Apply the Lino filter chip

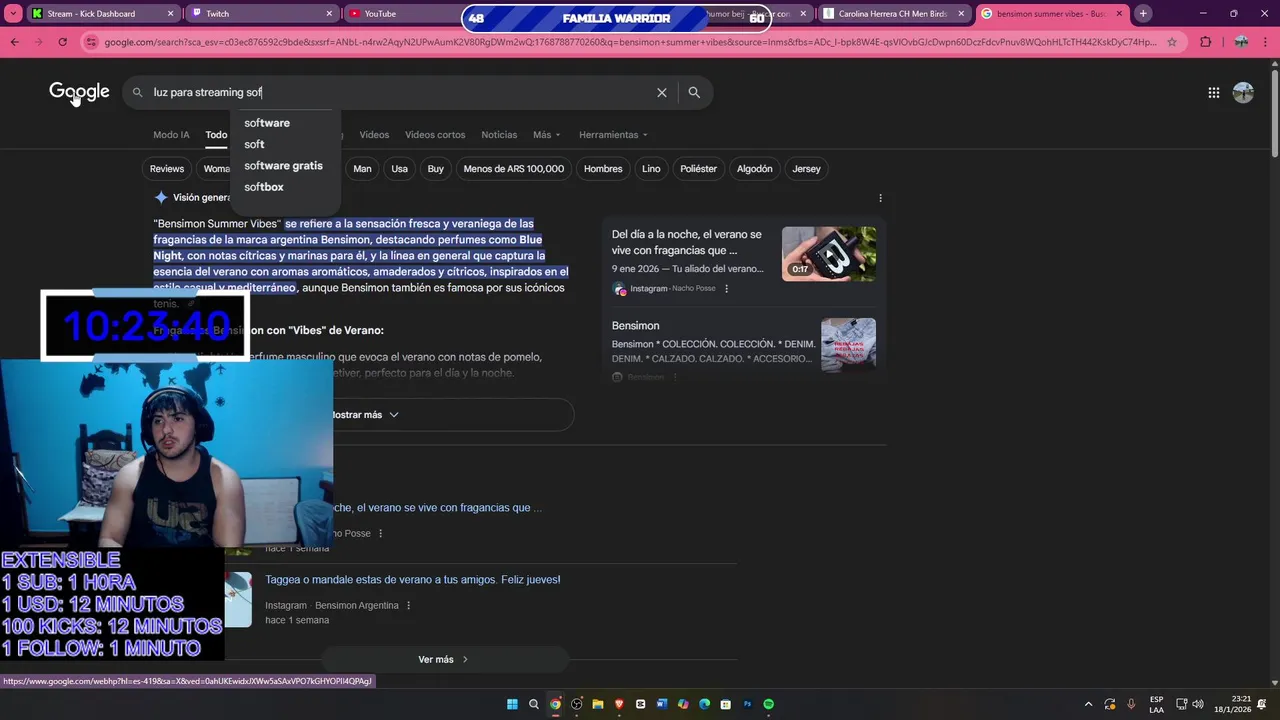651,169
